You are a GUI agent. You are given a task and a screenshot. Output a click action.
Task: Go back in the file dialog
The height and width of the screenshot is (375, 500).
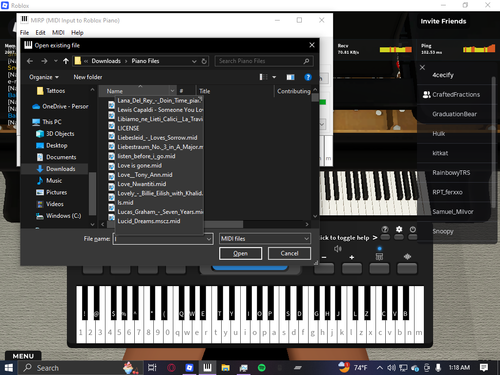point(30,61)
